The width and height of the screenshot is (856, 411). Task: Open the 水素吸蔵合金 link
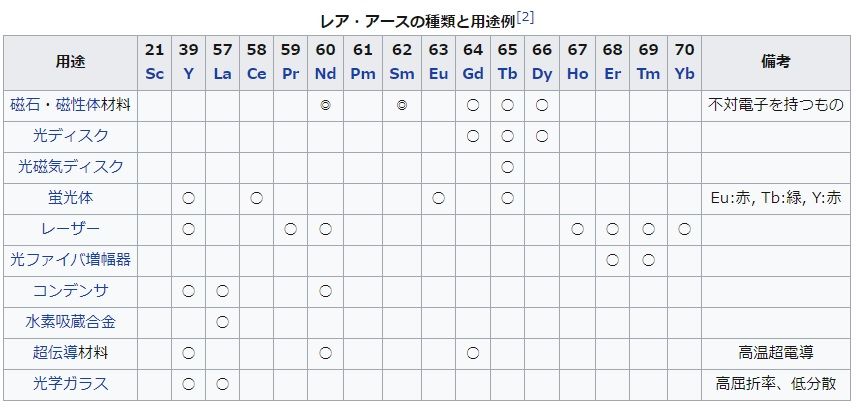(70, 322)
